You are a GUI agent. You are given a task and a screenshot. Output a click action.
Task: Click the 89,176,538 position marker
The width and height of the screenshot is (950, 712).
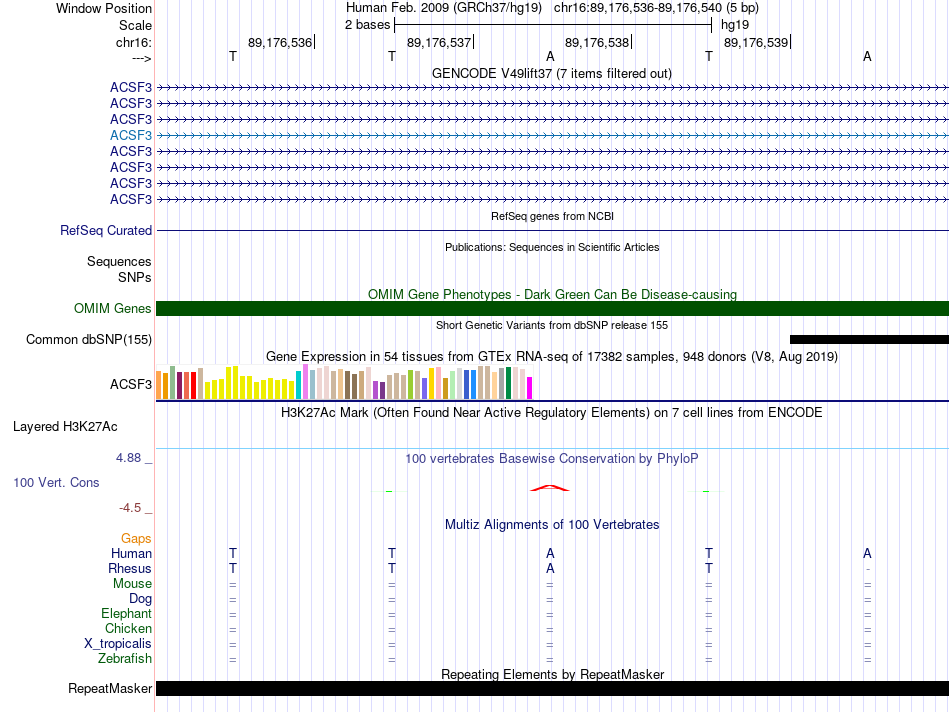point(597,42)
